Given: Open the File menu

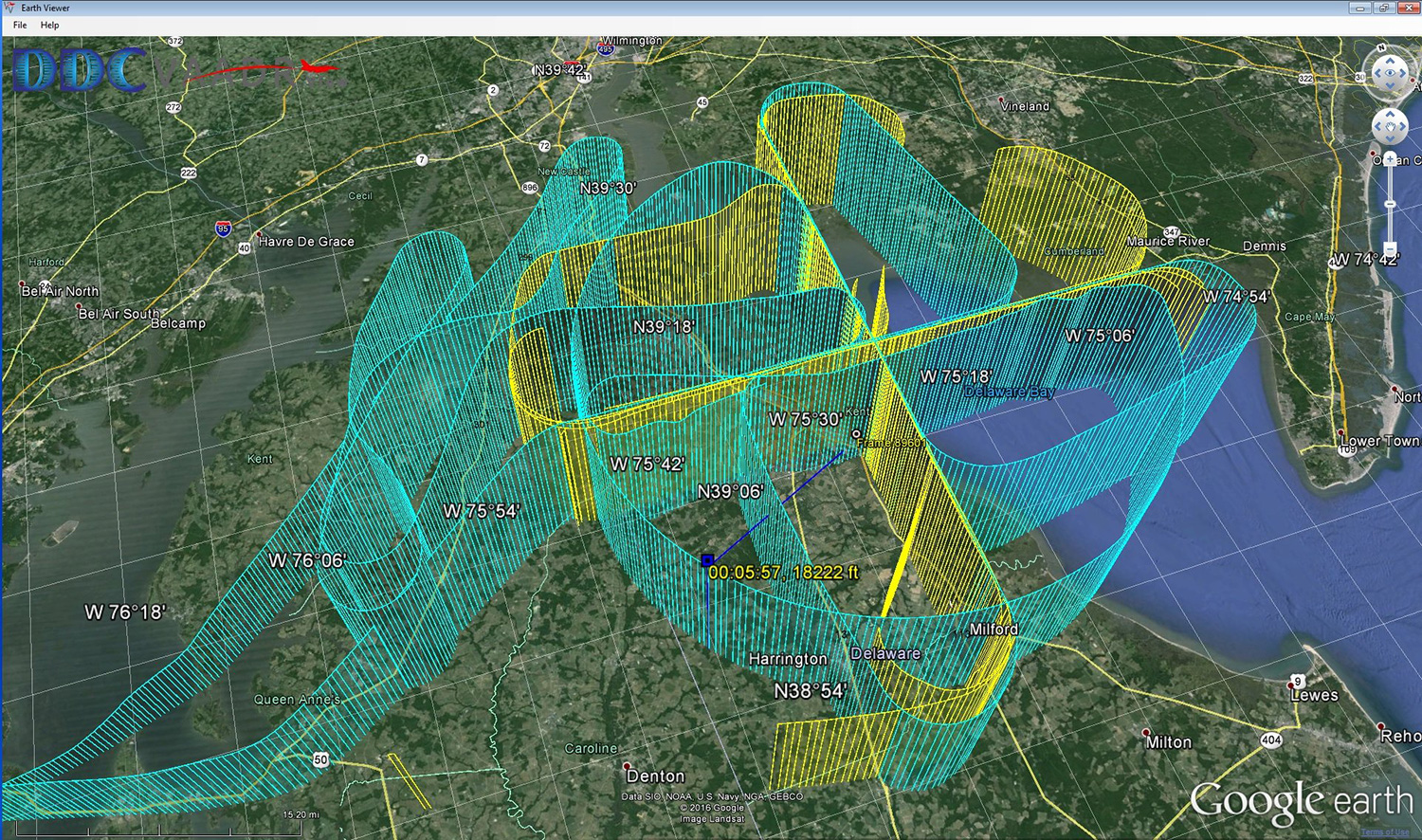Looking at the screenshot, I should click(x=20, y=26).
